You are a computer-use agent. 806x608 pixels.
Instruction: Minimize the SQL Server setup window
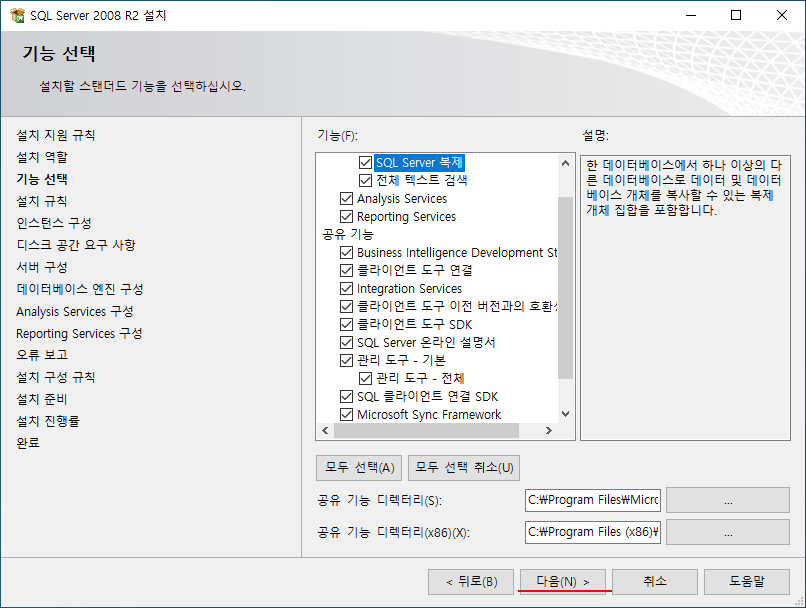[691, 15]
